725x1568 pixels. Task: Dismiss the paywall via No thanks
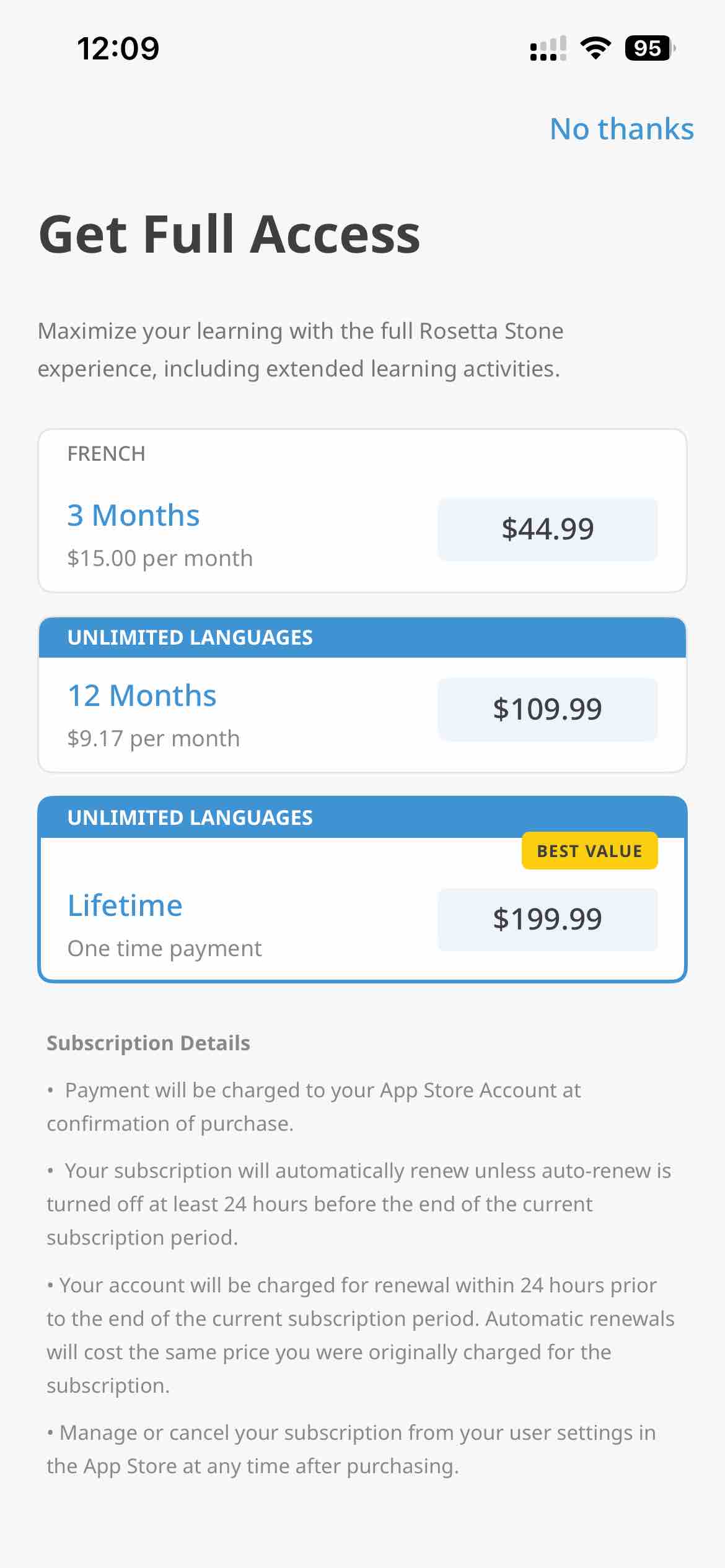[x=622, y=129]
